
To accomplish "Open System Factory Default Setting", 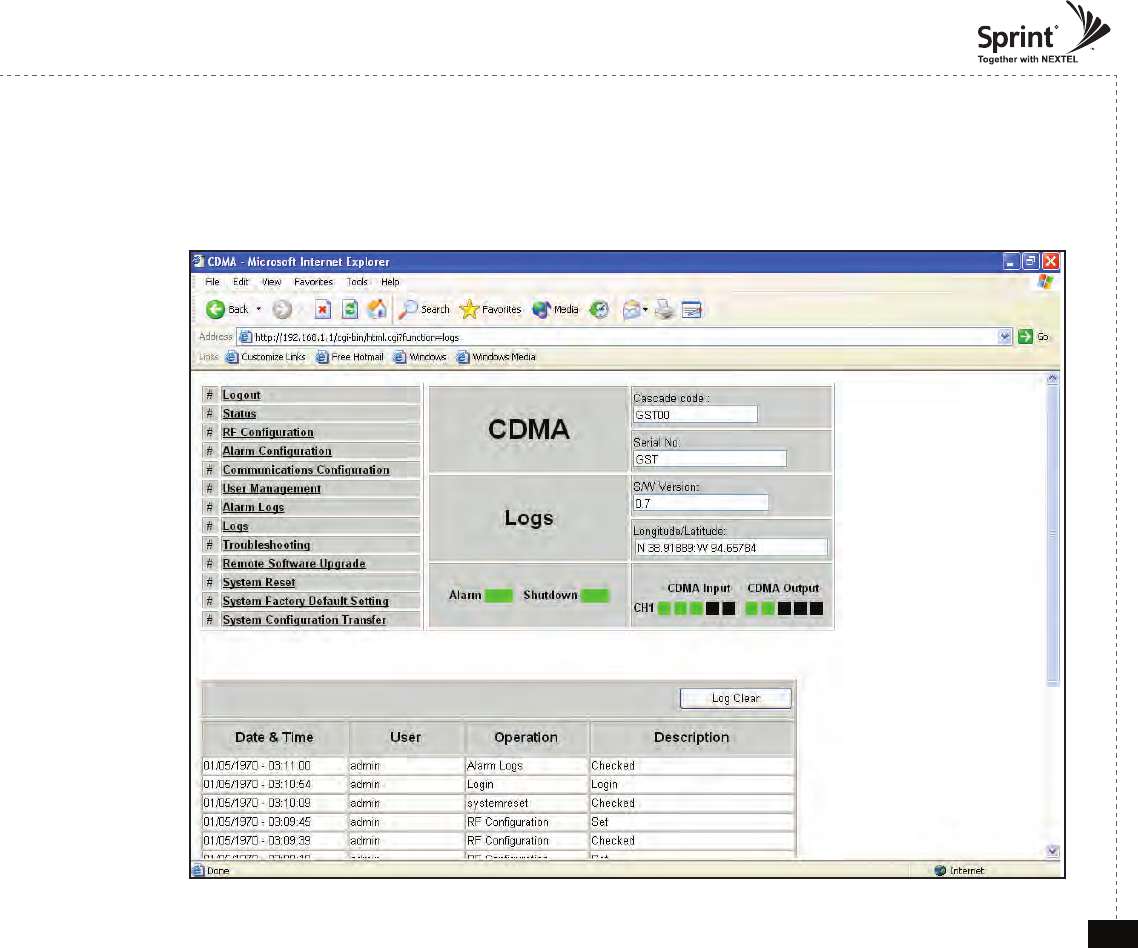I will coord(306,602).
